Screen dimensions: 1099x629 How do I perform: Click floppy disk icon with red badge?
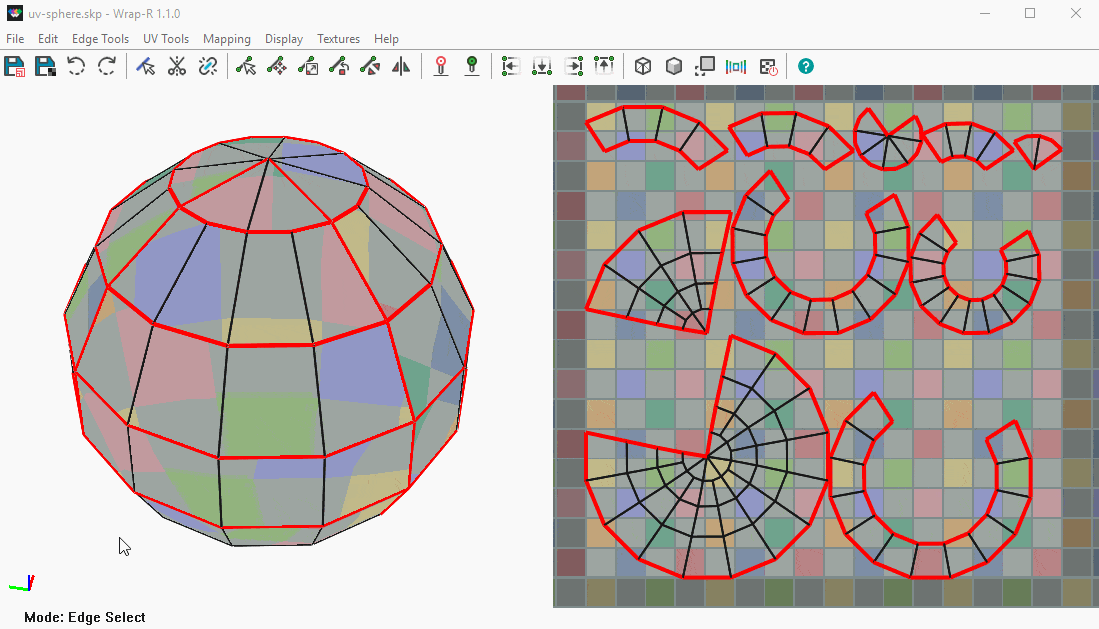pos(15,67)
